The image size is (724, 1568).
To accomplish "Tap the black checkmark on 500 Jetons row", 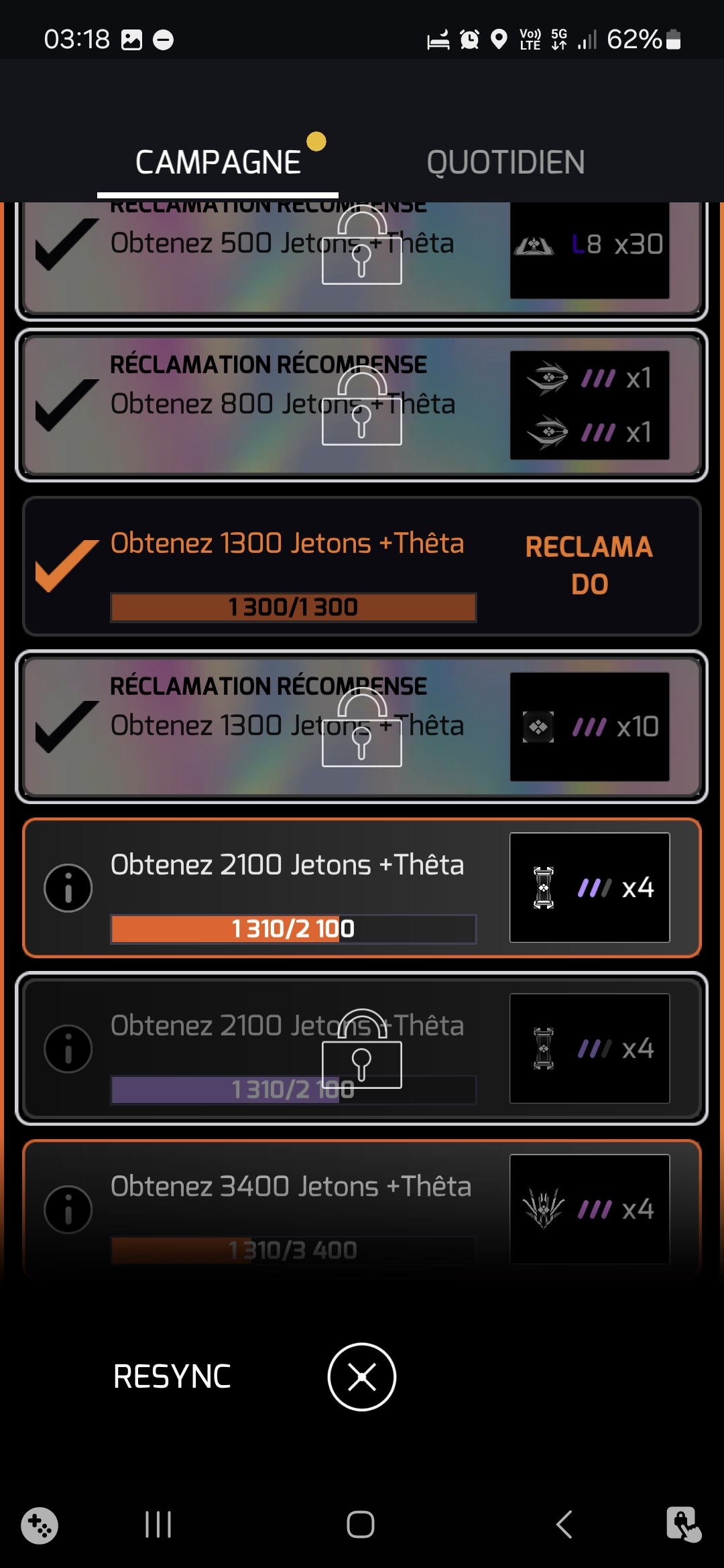I will [x=66, y=244].
